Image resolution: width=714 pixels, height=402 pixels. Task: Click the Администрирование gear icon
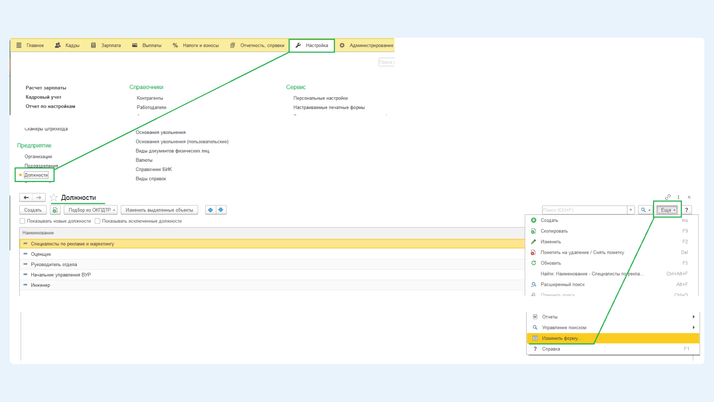point(342,45)
